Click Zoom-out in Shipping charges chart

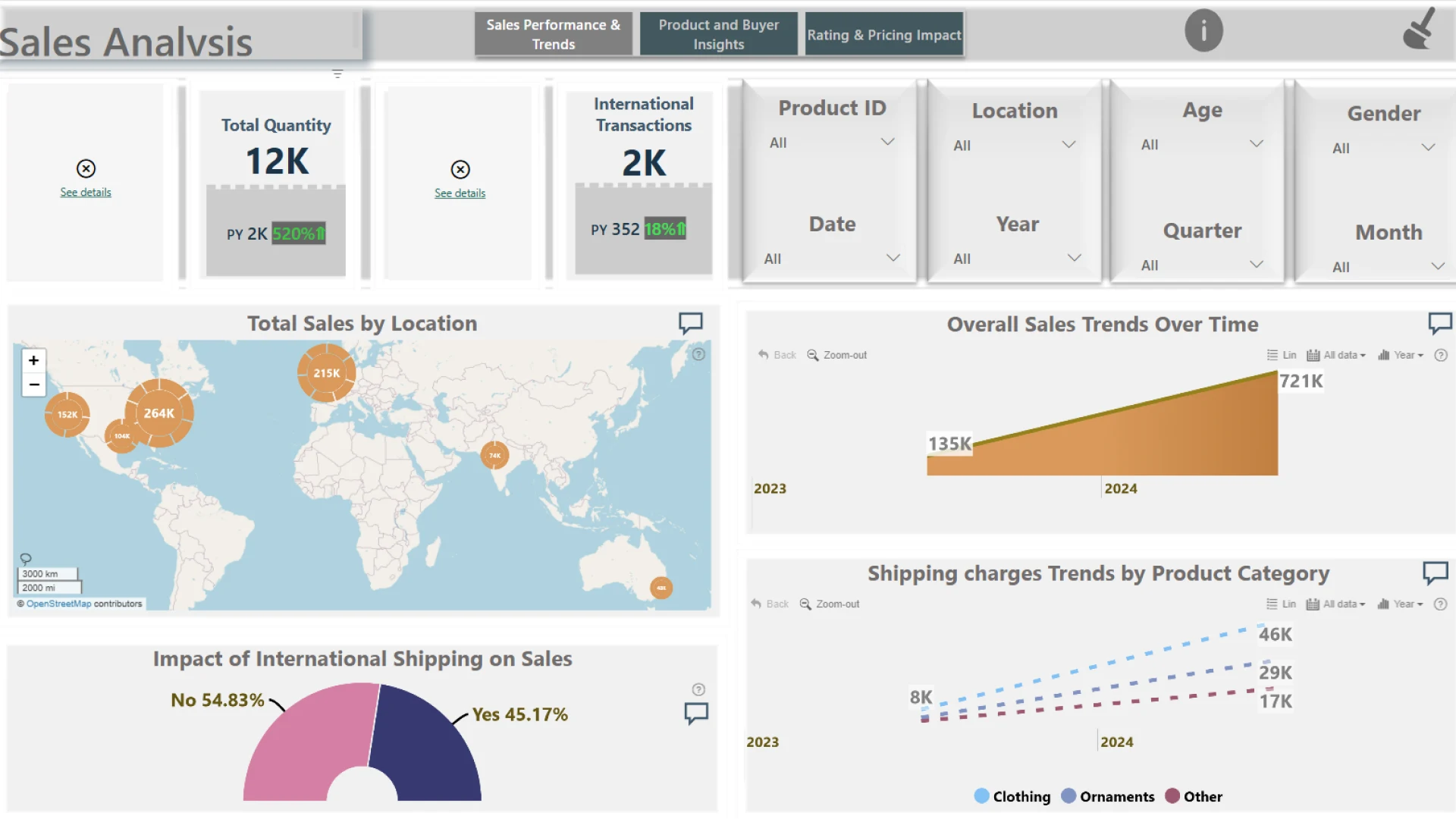click(x=829, y=604)
